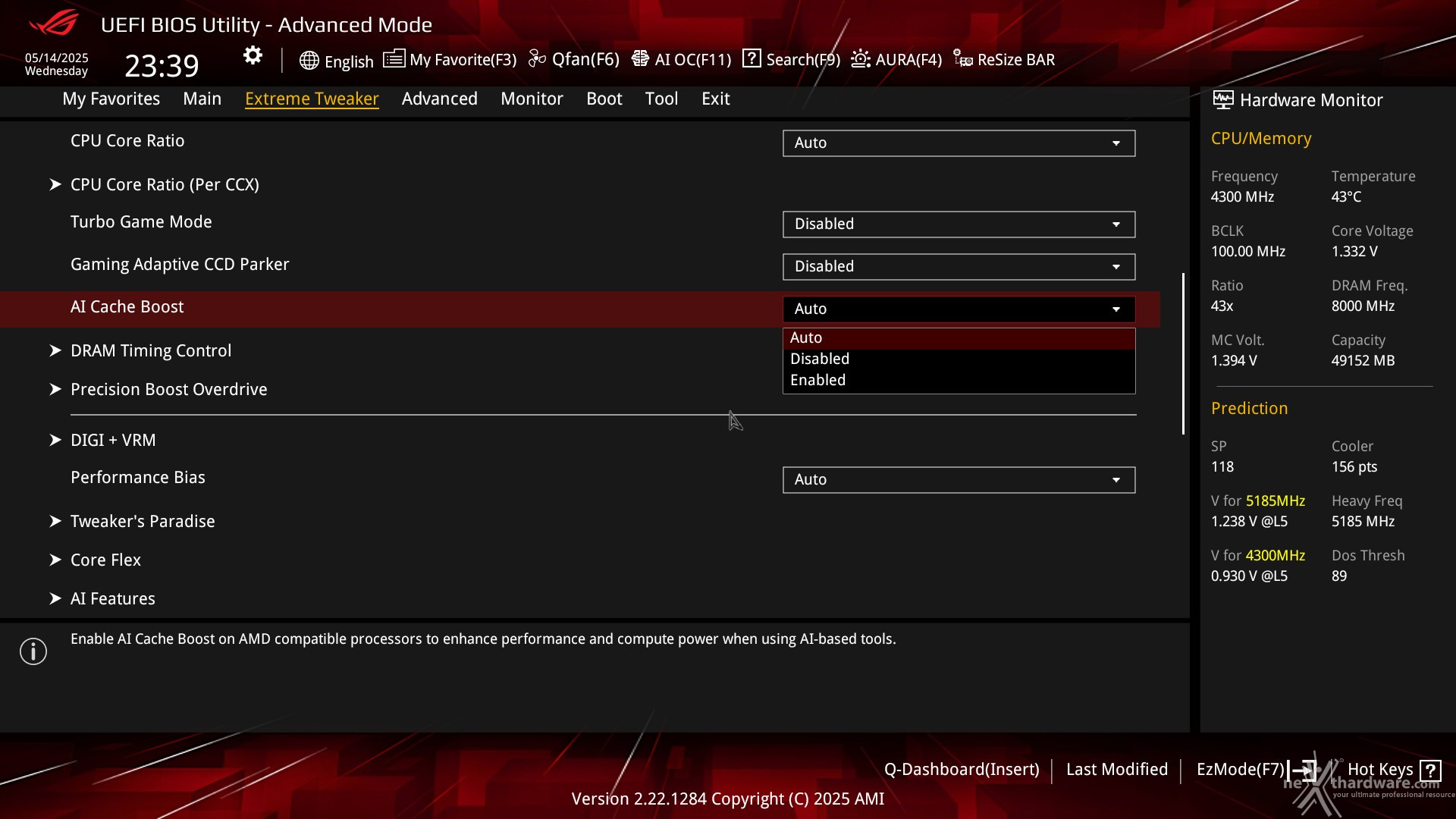
Task: Open Gaming Adaptive CCD Parker dropdown
Action: tap(959, 267)
